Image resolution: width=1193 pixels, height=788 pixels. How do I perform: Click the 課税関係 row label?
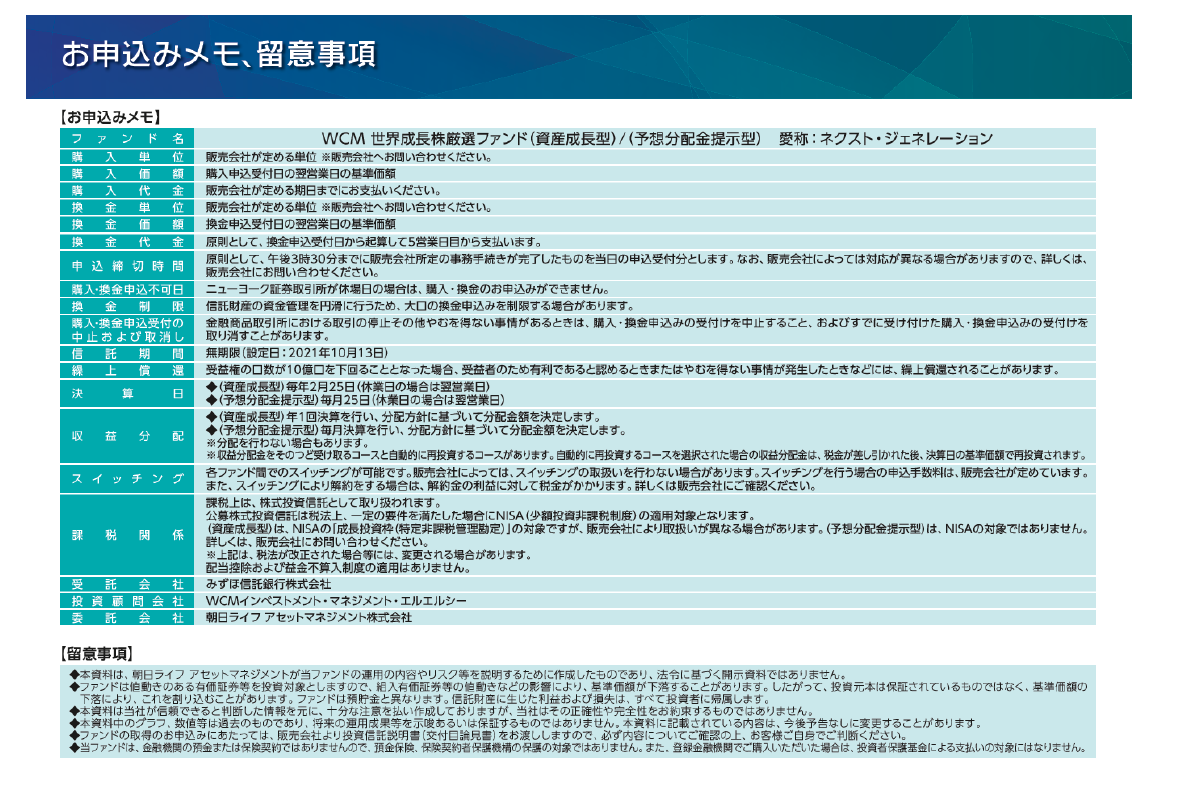tap(127, 535)
